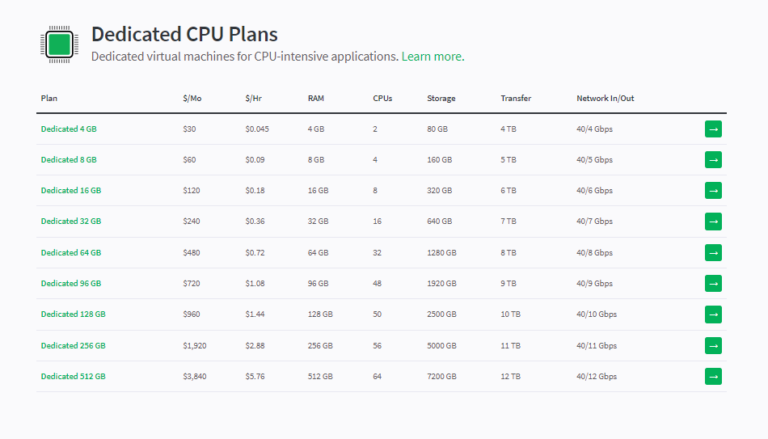Select arrow button for Dedicated 8 GB
The image size is (768, 439).
tap(713, 160)
